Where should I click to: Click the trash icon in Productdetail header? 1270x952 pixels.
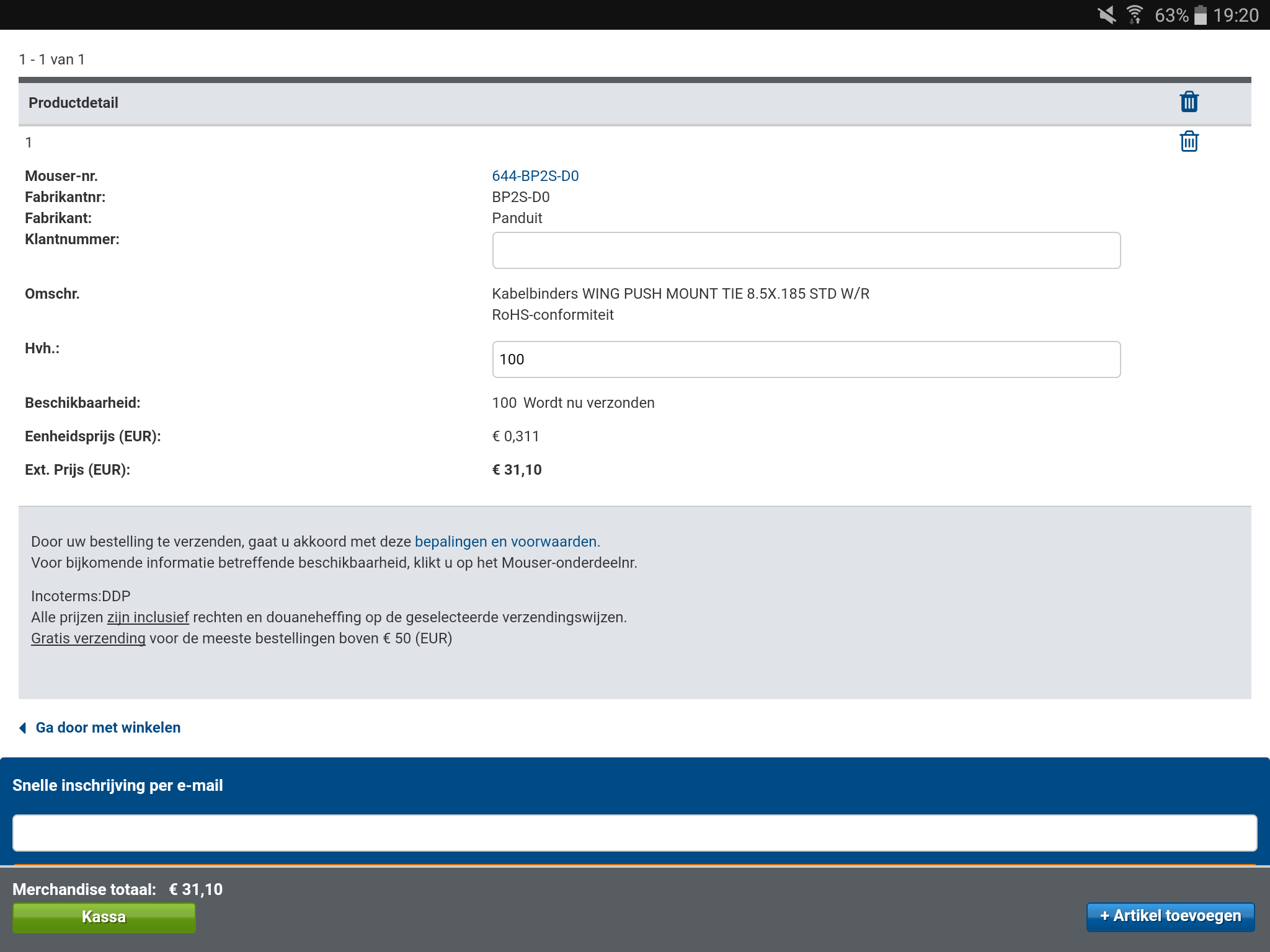[x=1189, y=102]
